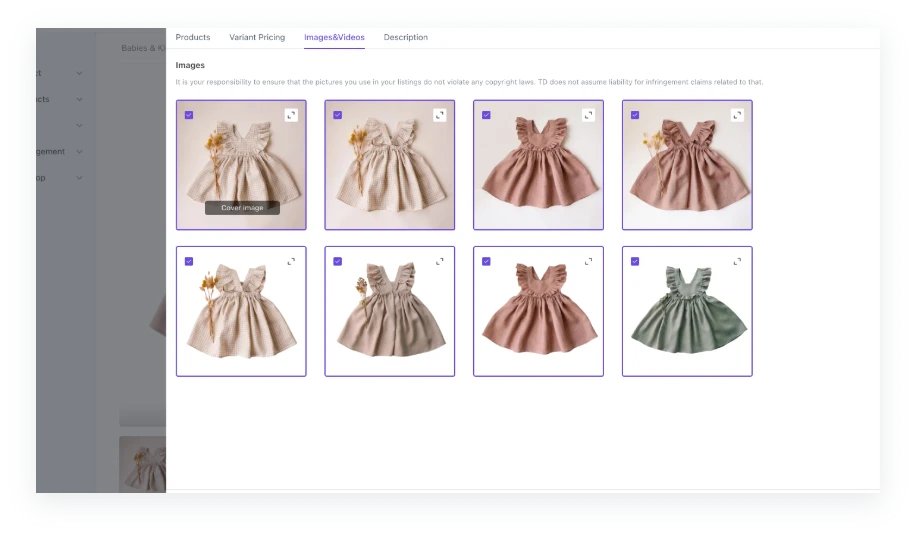Open the Description tab
916x537 pixels.
(405, 37)
